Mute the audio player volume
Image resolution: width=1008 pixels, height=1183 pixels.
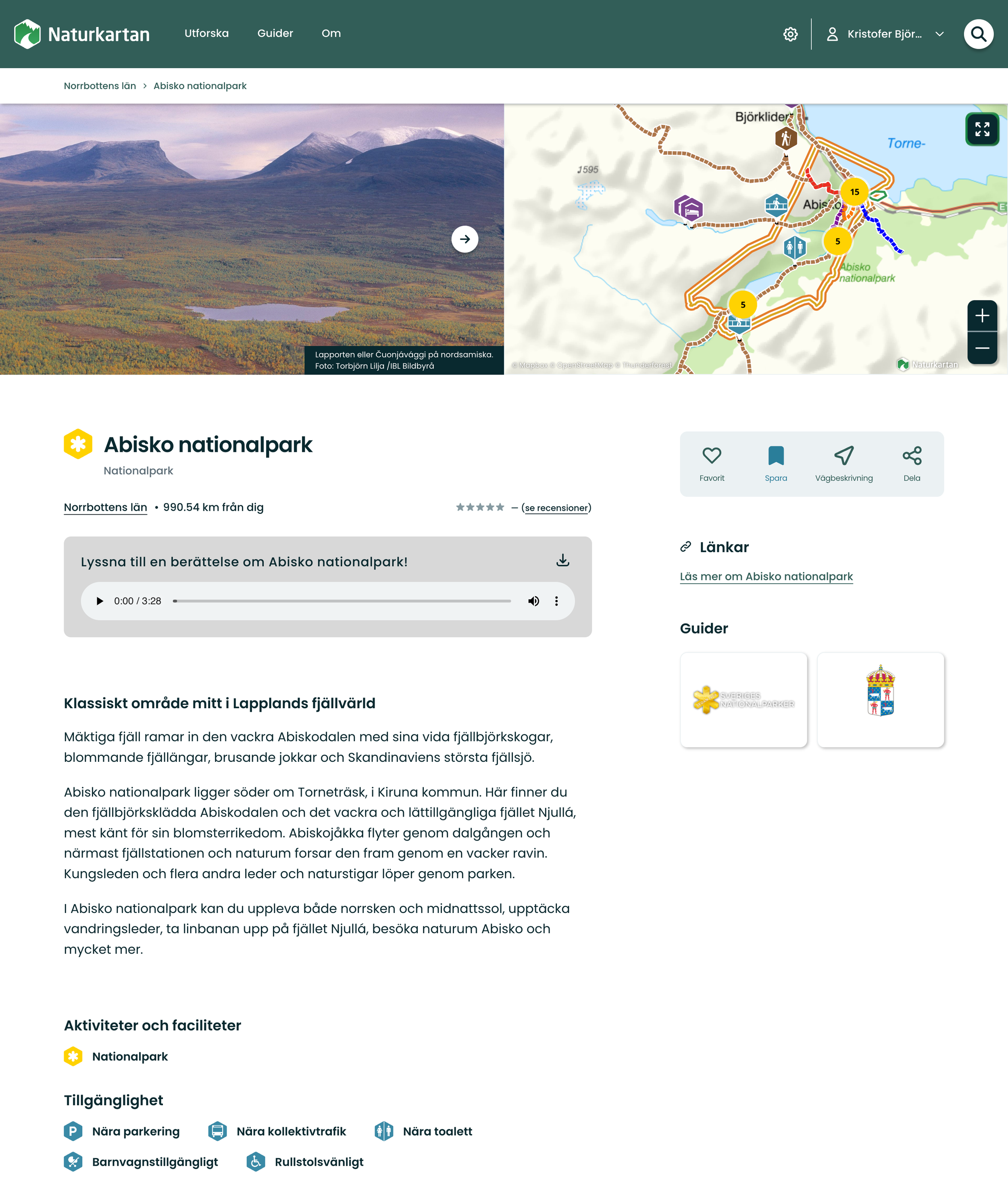point(533,601)
